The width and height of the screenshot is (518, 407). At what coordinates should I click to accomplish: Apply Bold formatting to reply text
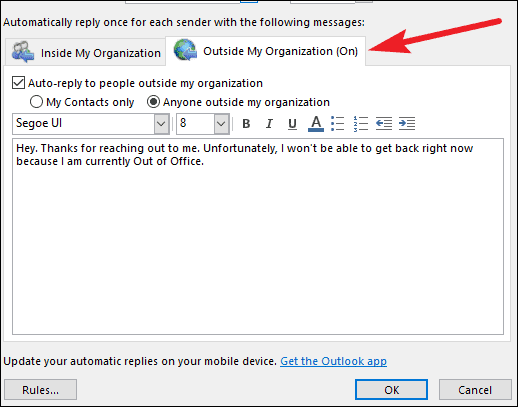coord(246,124)
